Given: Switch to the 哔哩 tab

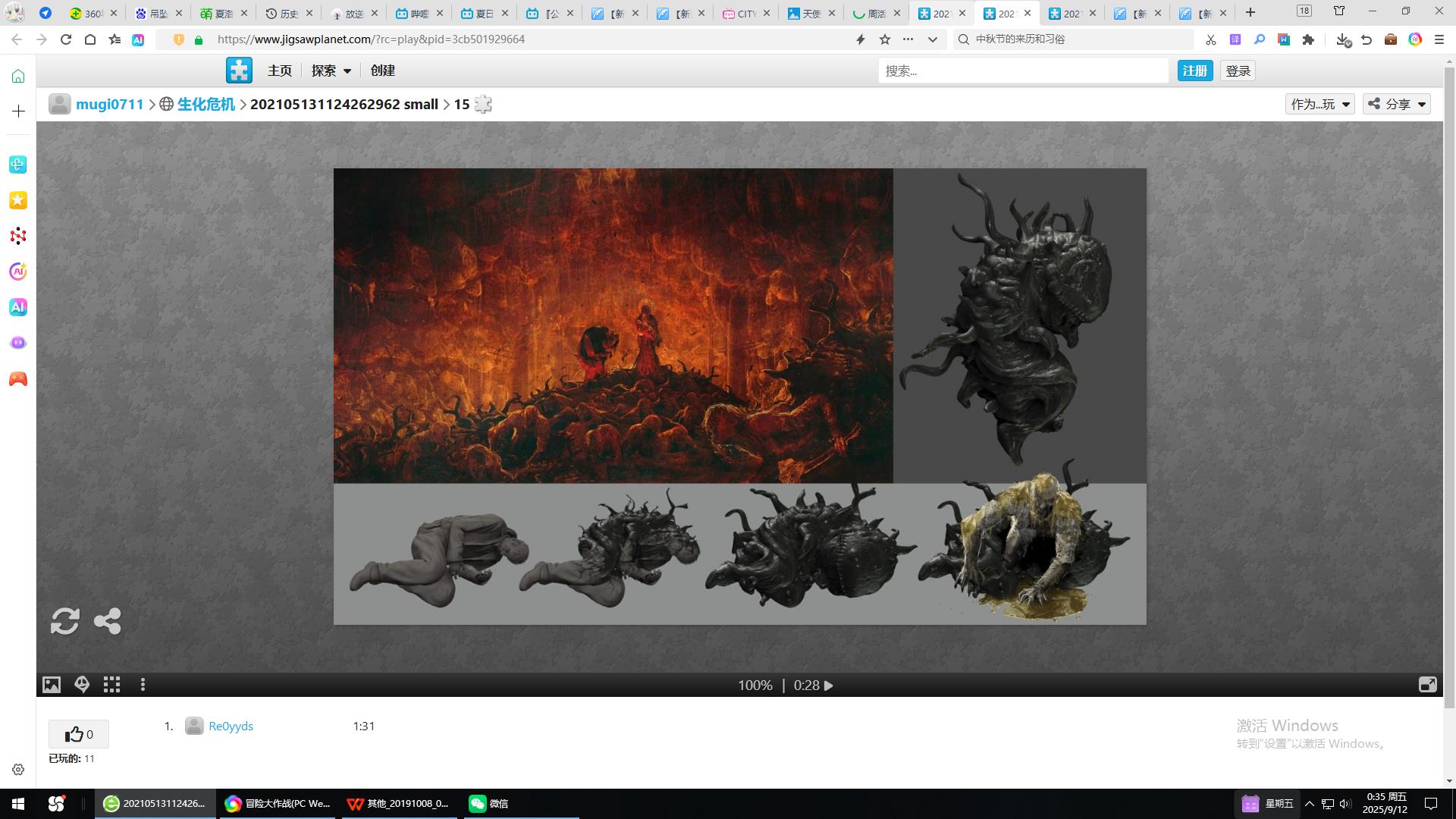Looking at the screenshot, I should 419,13.
